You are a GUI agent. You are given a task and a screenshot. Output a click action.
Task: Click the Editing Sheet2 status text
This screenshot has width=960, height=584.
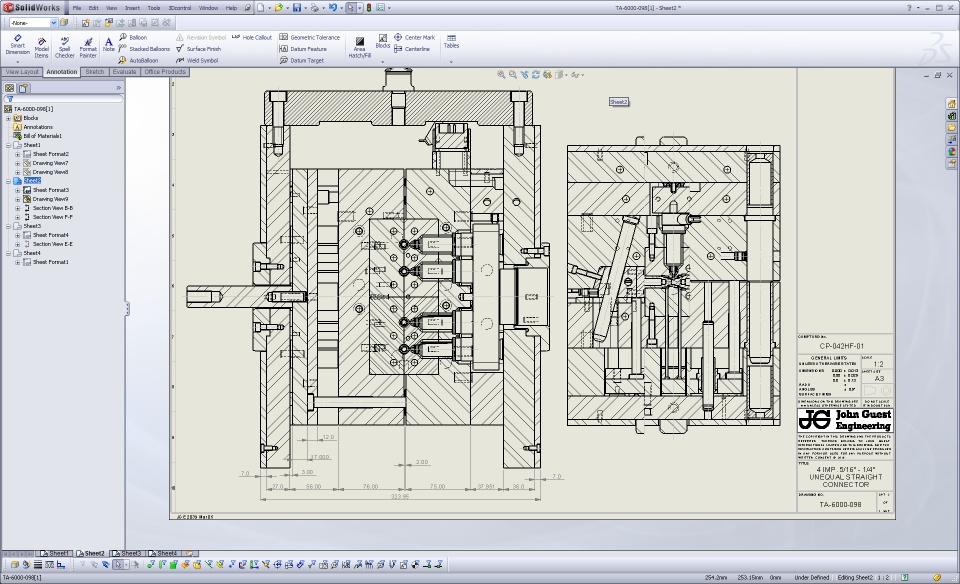pyautogui.click(x=855, y=577)
